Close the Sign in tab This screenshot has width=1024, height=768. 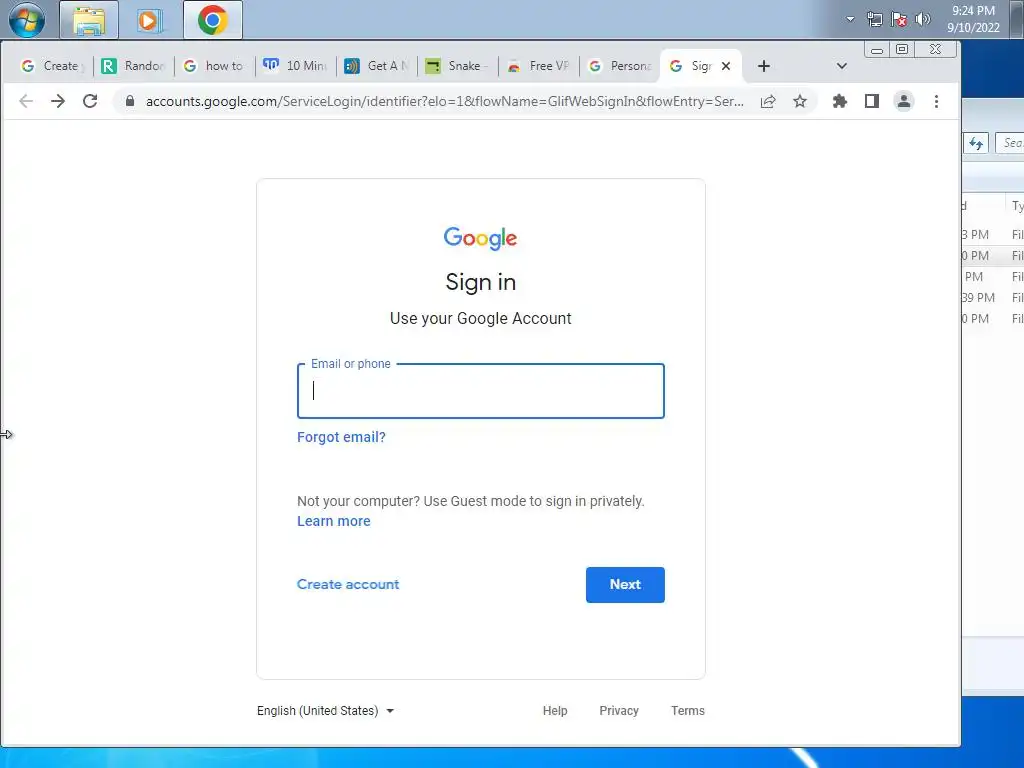point(726,66)
